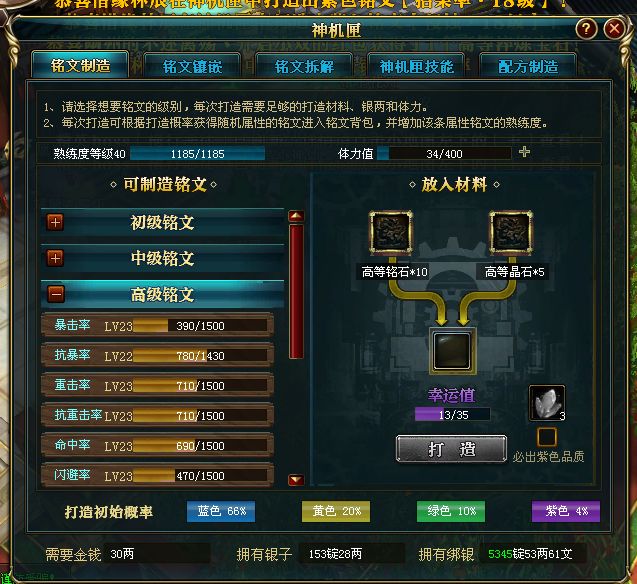The image size is (637, 584).
Task: Select the 闪避率 LV23 inscription row
Action: pyautogui.click(x=158, y=475)
